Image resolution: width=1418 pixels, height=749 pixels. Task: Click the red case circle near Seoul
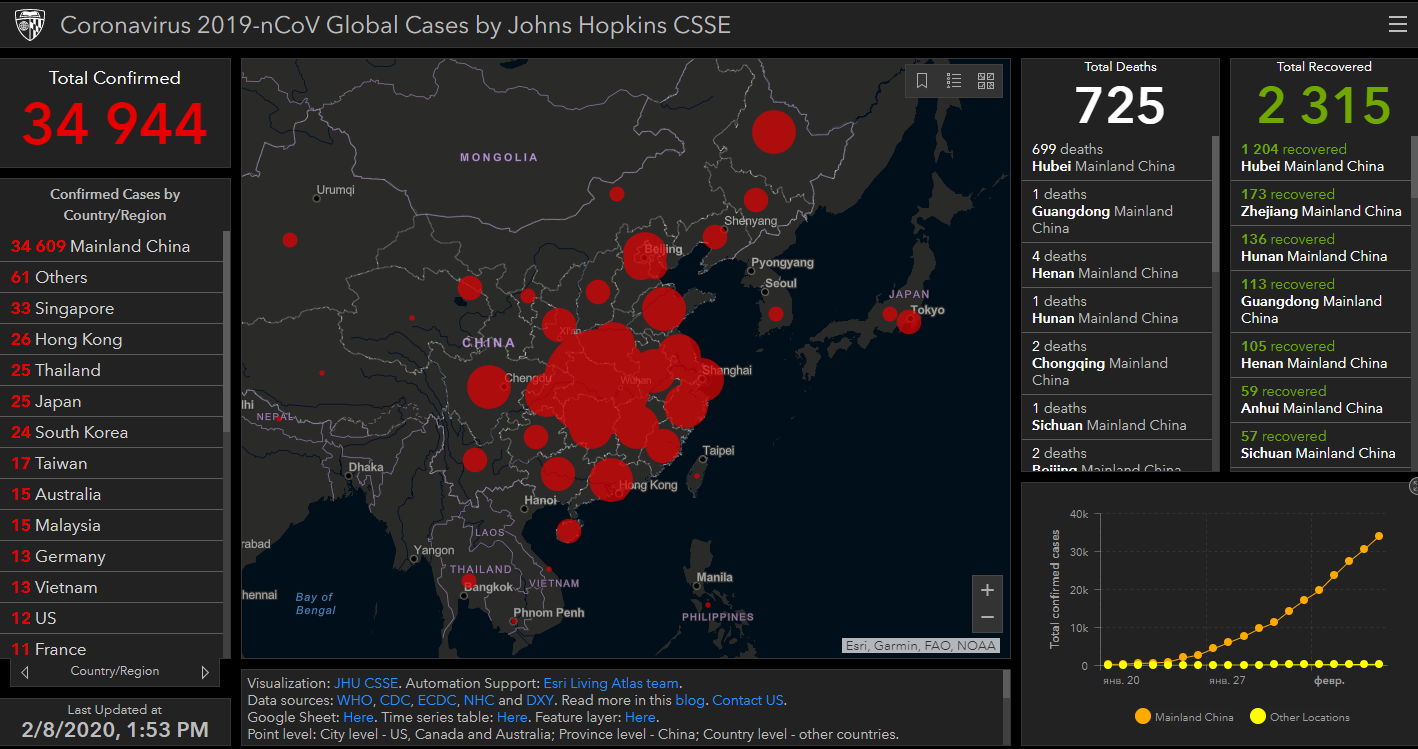tap(775, 314)
